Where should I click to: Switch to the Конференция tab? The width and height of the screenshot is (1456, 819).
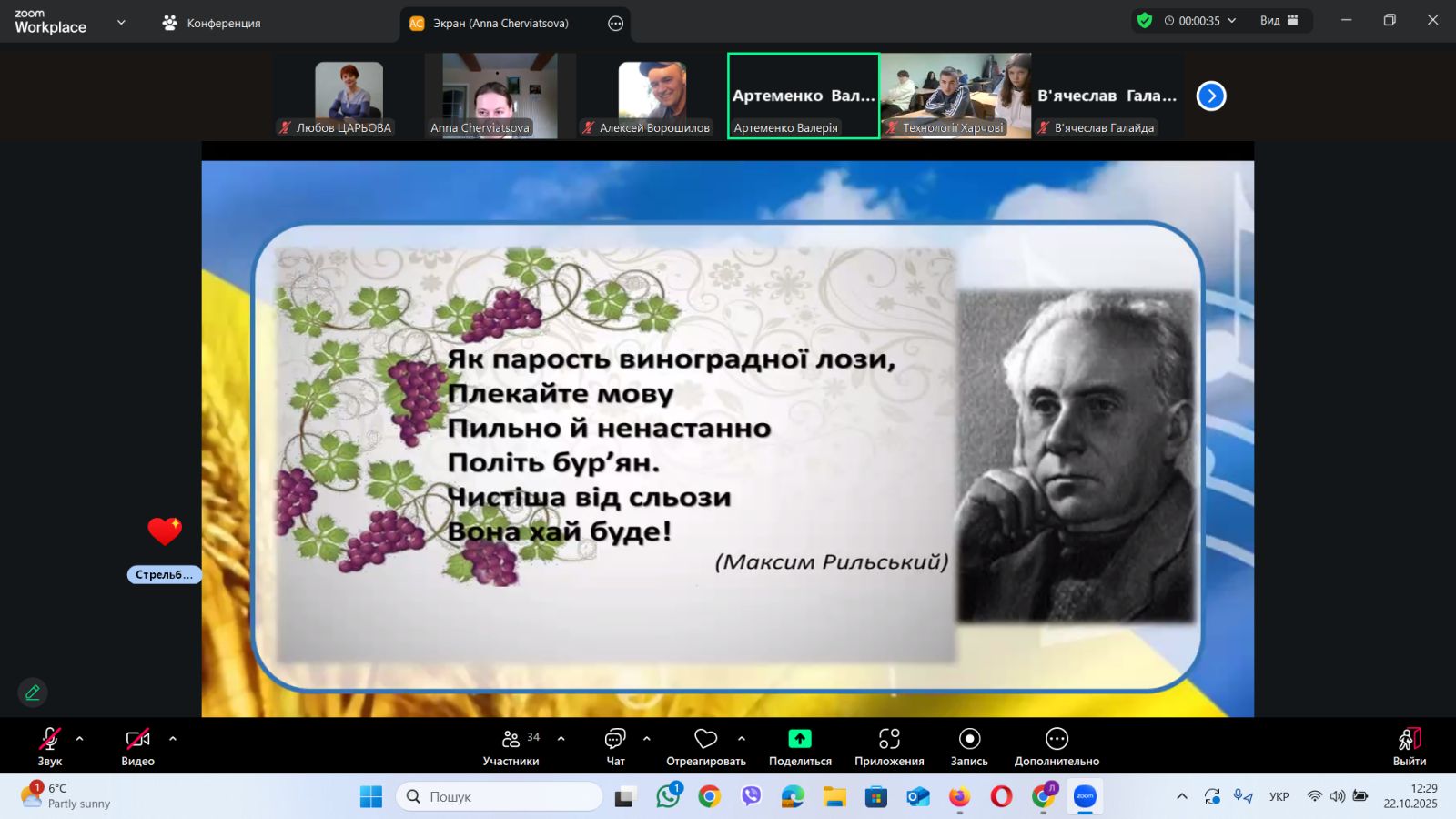(x=212, y=23)
